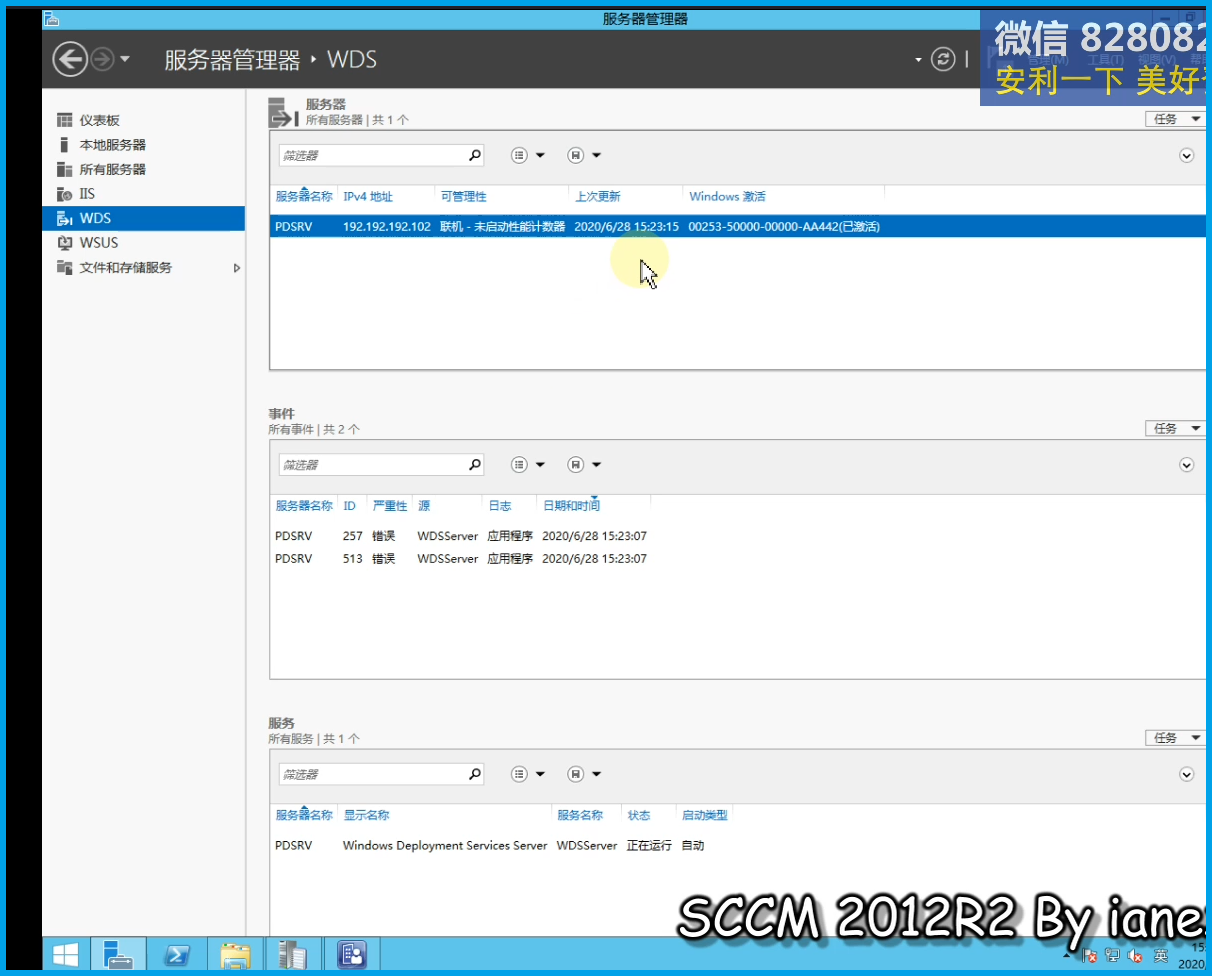Click the network tray icon

point(1112,956)
